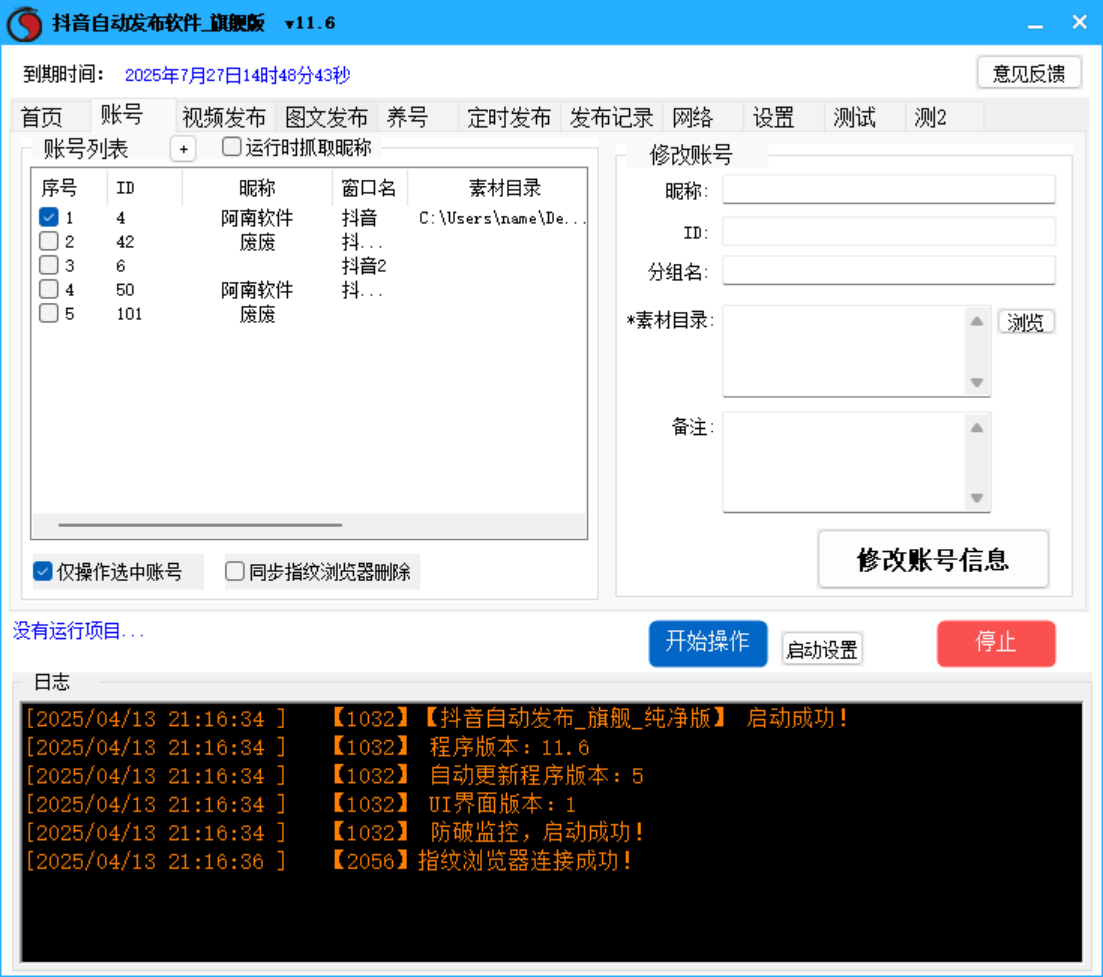Select ID 50 cell in row 4
Screen dimensions: 1103x977
[125, 290]
